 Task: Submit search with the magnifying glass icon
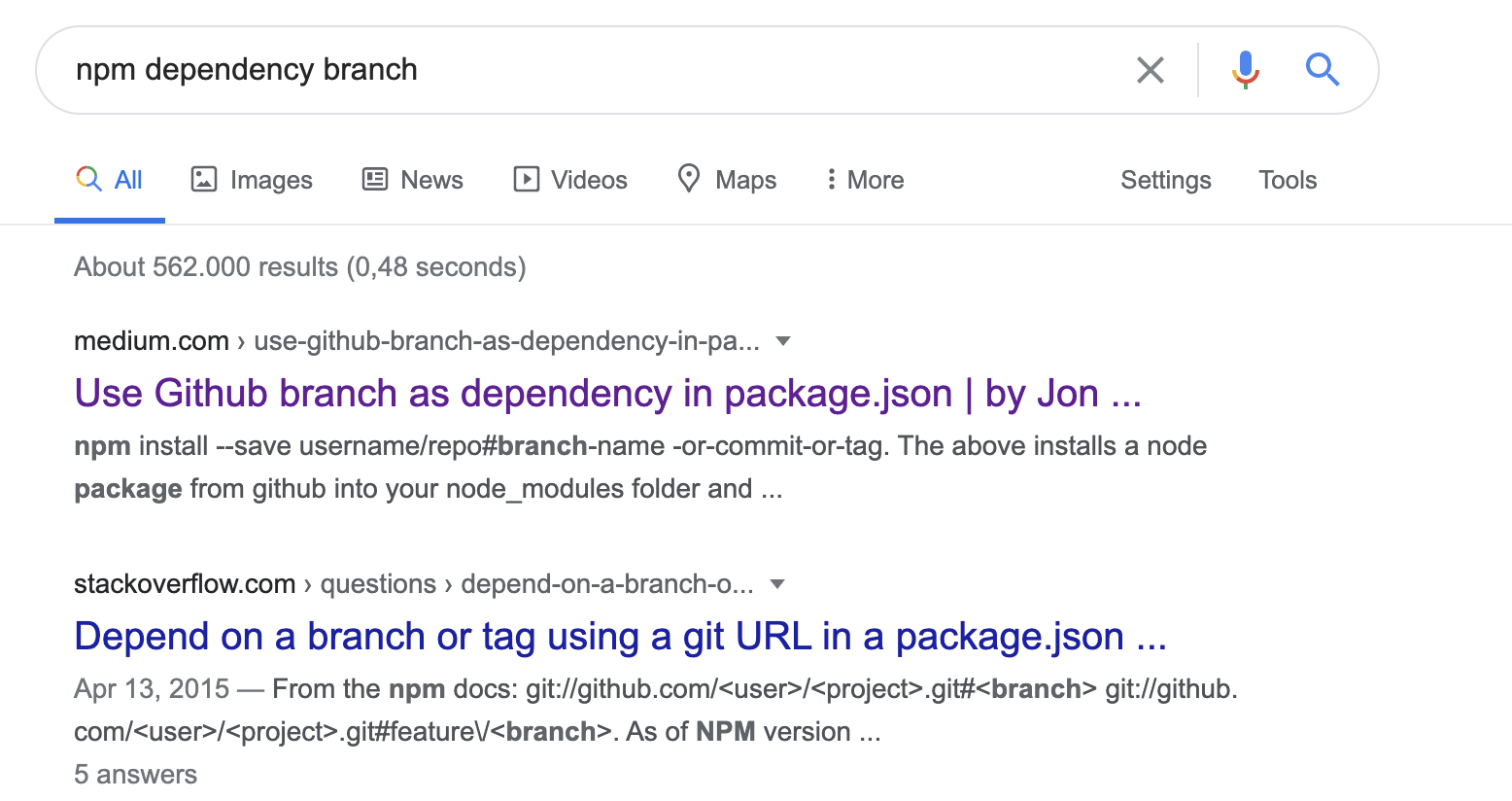[1323, 70]
